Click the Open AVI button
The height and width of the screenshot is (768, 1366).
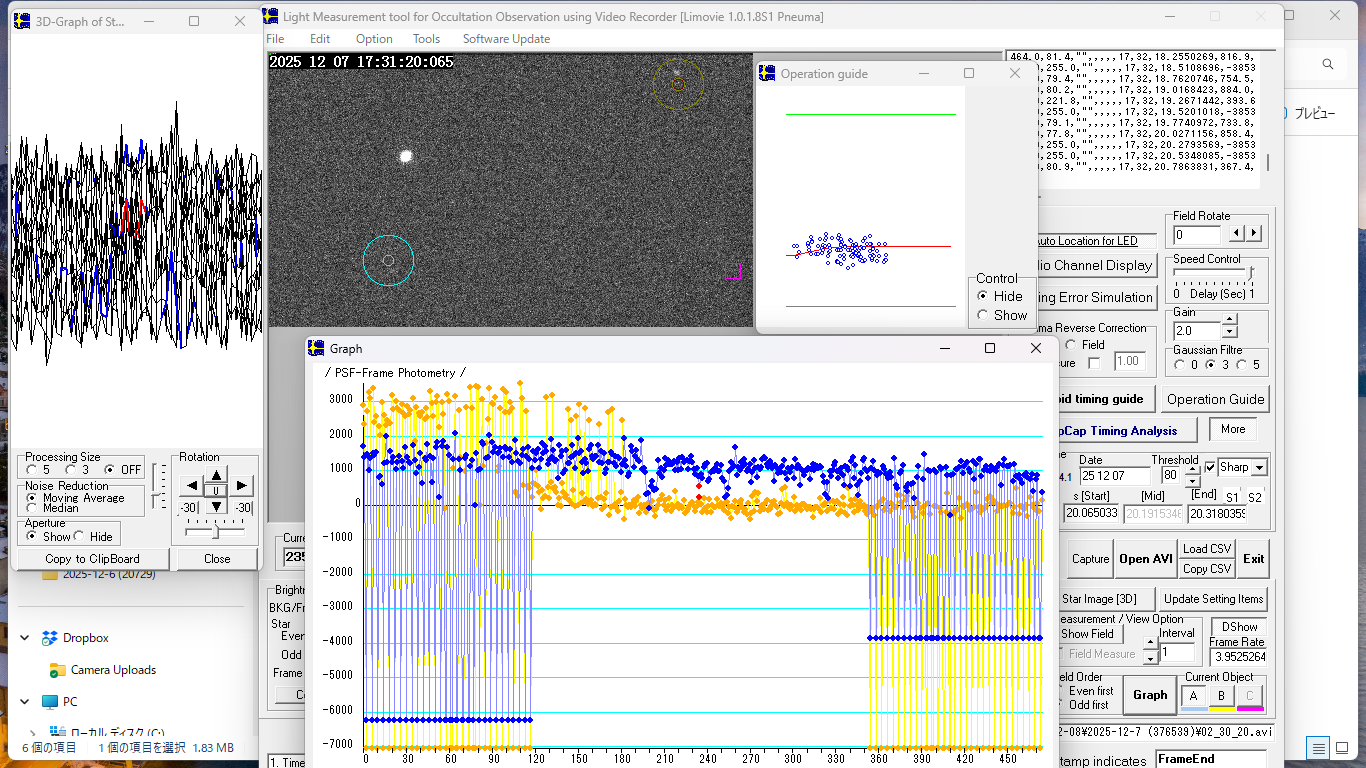1145,559
